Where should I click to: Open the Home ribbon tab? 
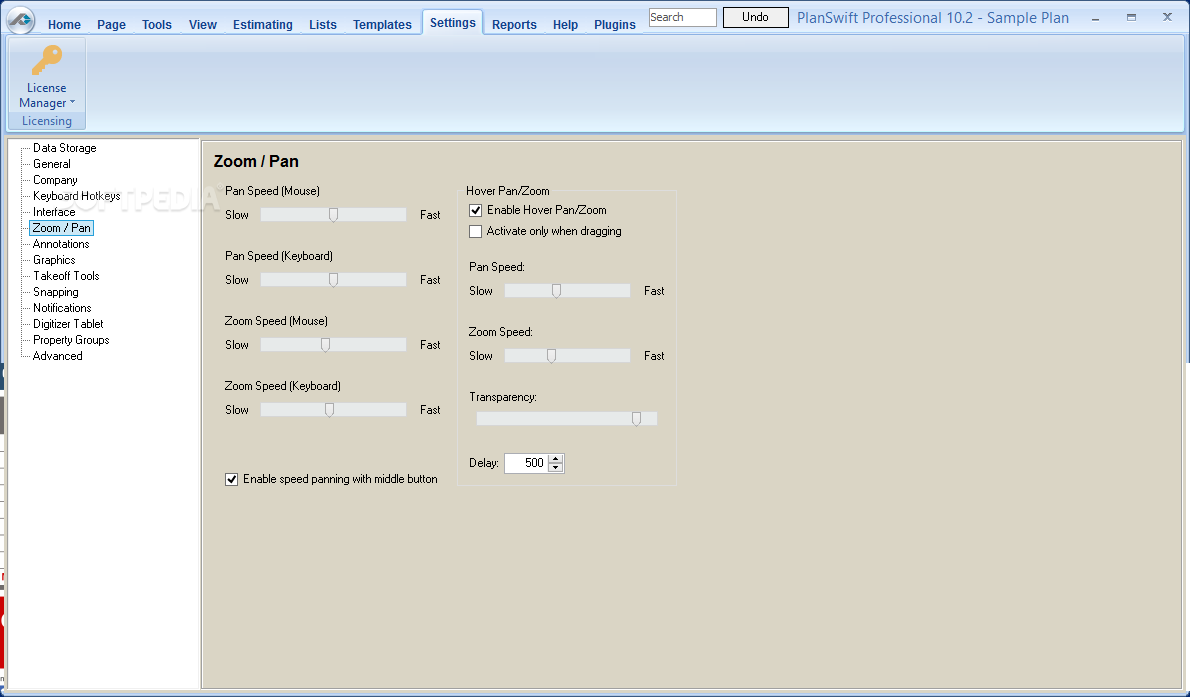pos(65,24)
